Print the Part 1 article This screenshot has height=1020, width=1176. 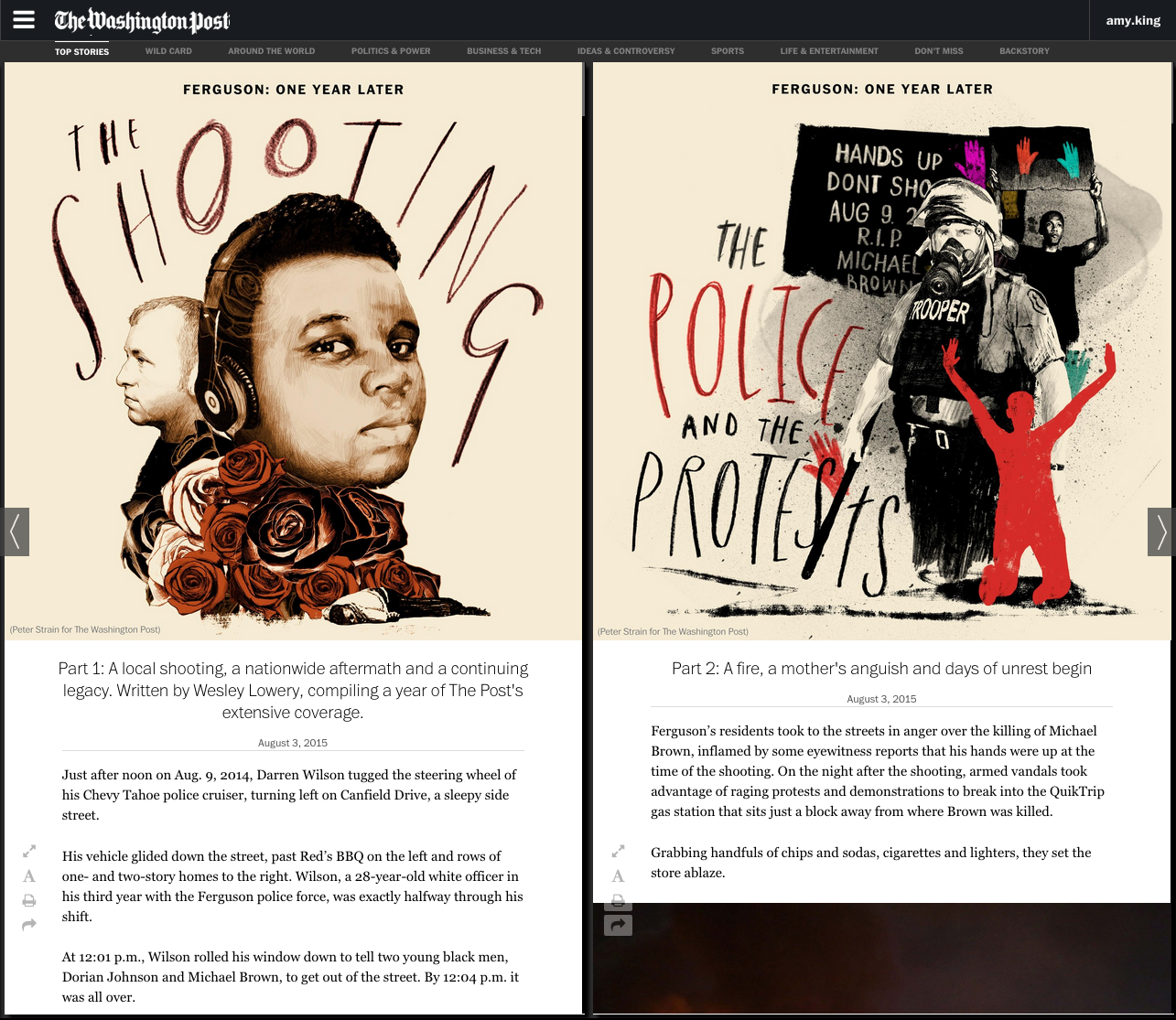(x=29, y=901)
